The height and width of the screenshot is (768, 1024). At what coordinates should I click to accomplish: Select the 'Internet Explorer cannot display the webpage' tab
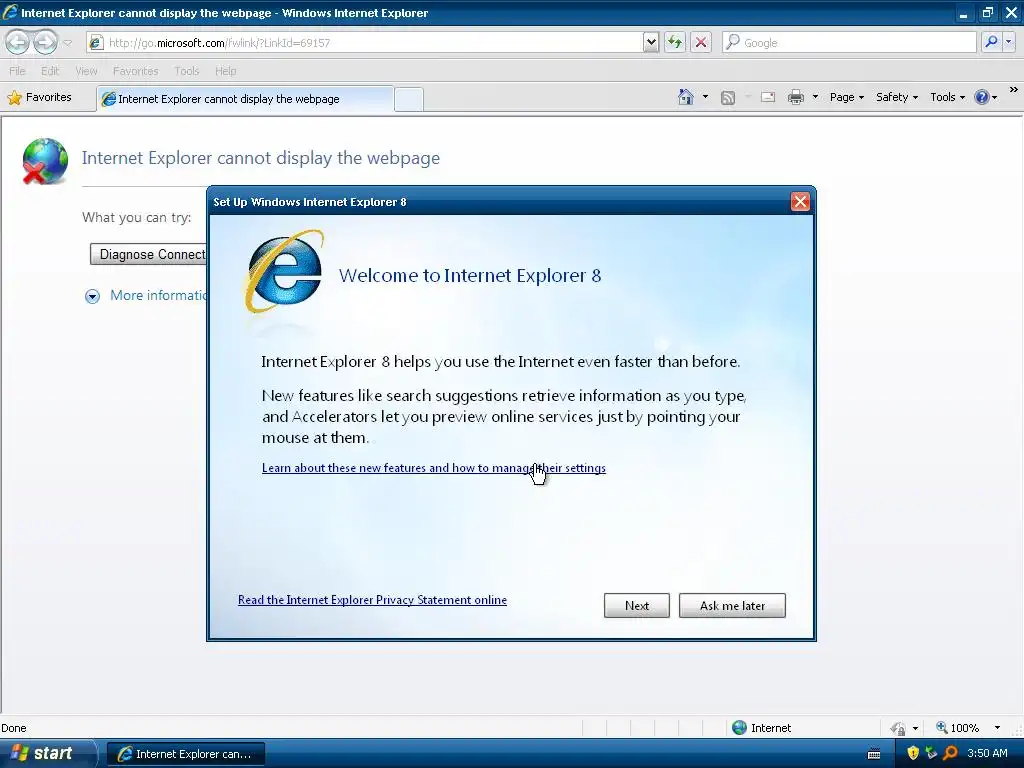pyautogui.click(x=245, y=99)
